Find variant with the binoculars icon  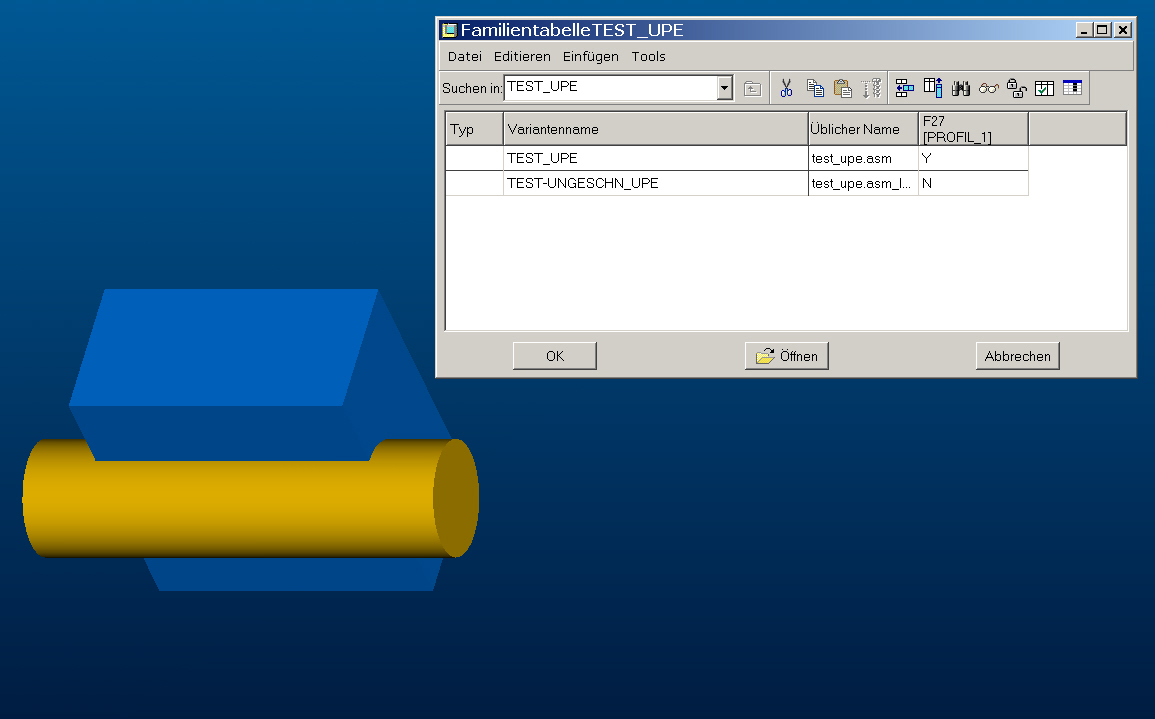[961, 88]
